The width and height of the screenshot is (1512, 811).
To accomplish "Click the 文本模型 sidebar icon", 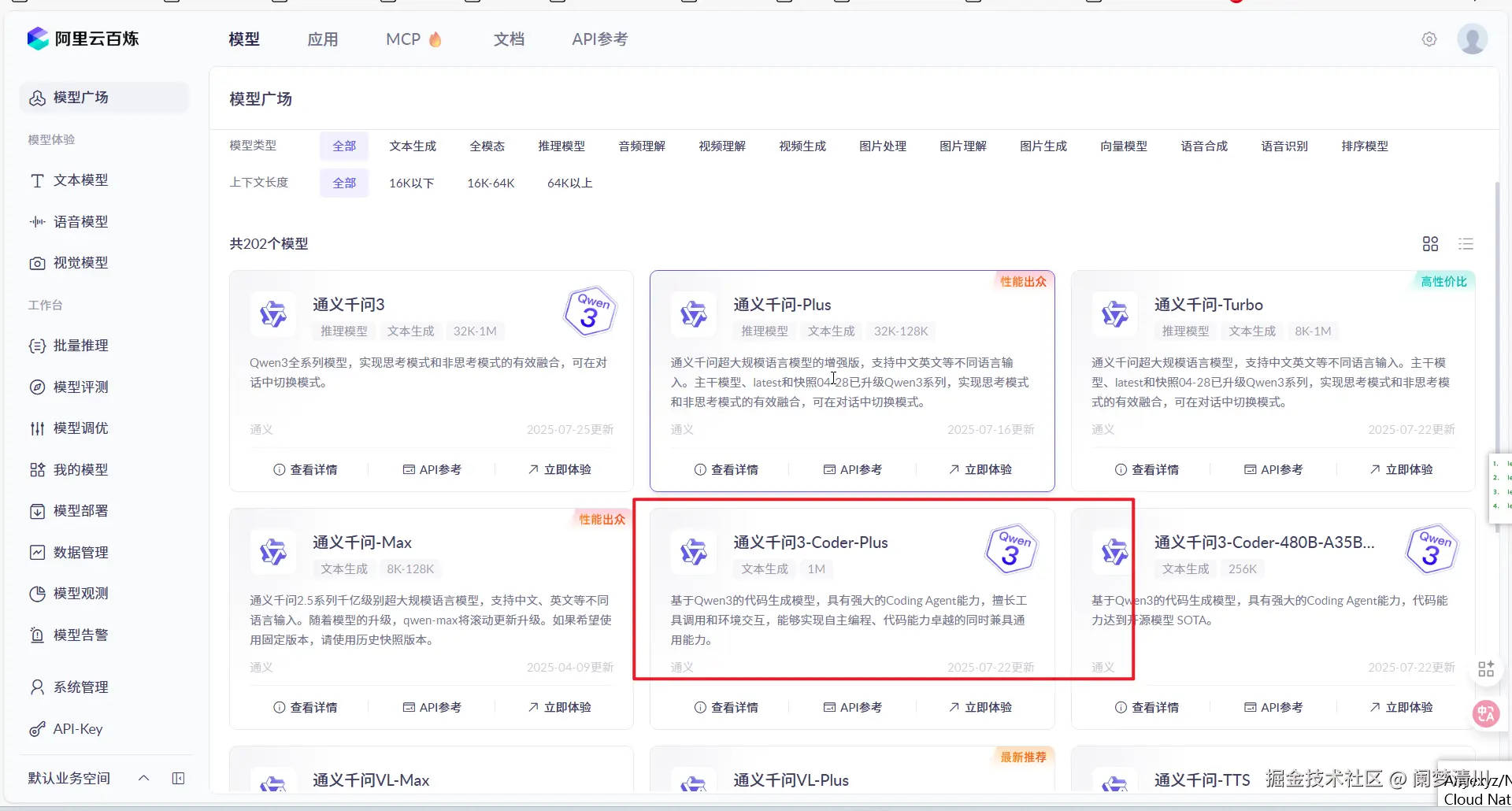I will click(37, 180).
